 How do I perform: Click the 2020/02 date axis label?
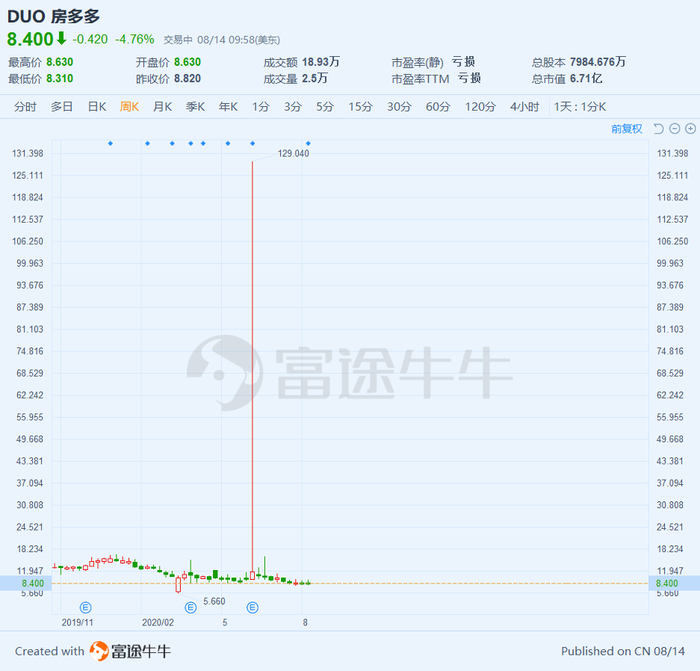tap(158, 622)
